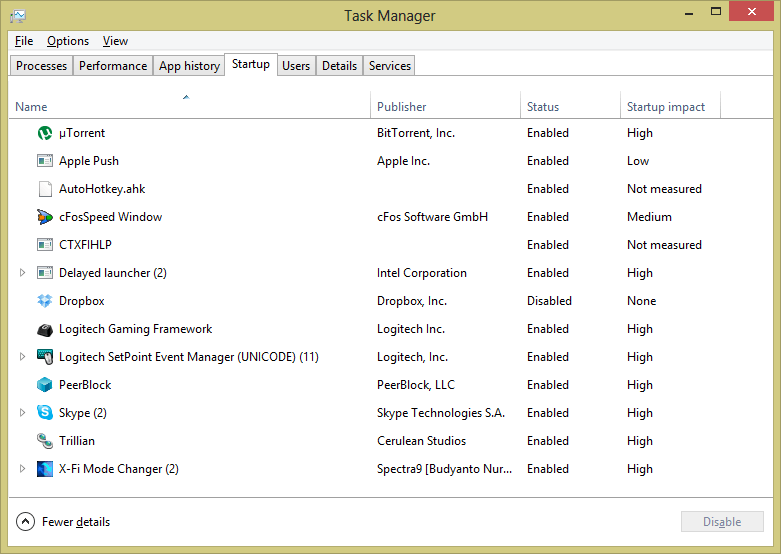
Task: Select the PeerBlock entry name
Action: coord(85,385)
